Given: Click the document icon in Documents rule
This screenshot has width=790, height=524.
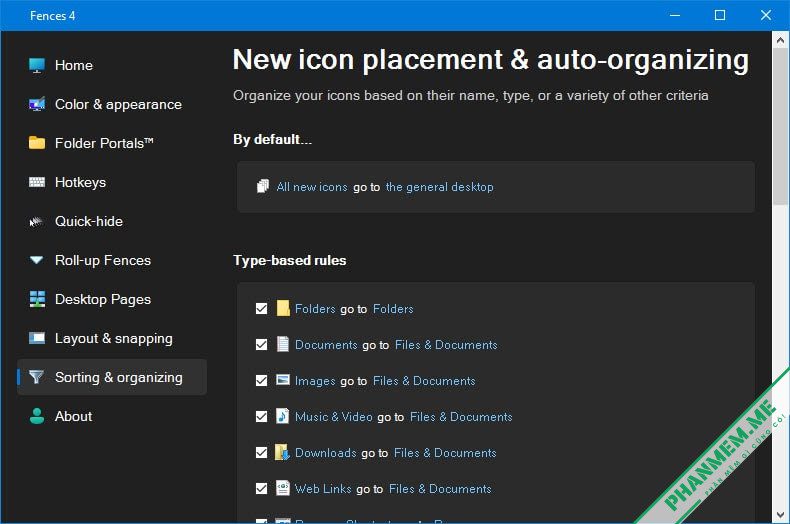Looking at the screenshot, I should pos(283,344).
